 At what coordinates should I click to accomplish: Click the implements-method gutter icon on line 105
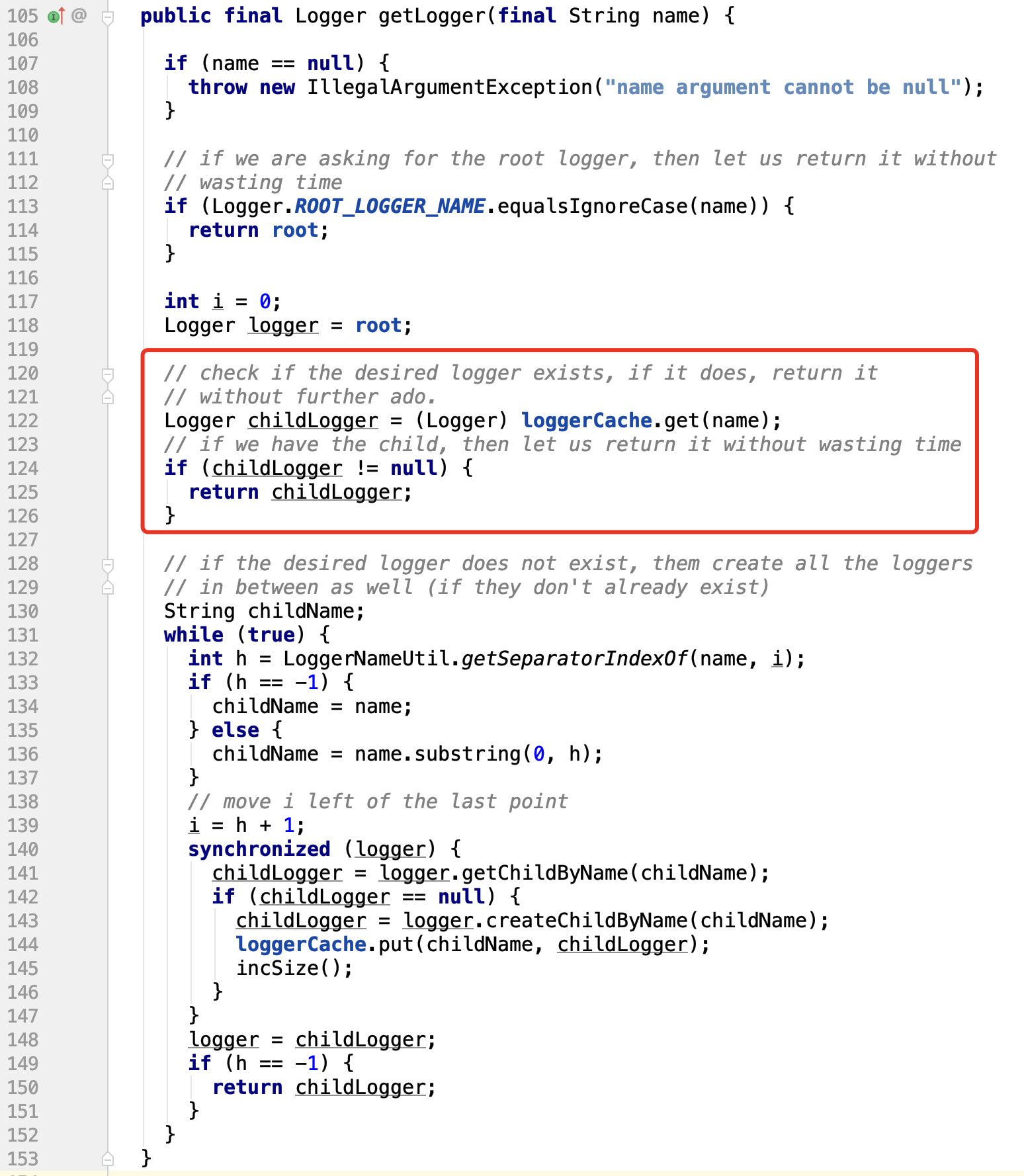coord(56,15)
